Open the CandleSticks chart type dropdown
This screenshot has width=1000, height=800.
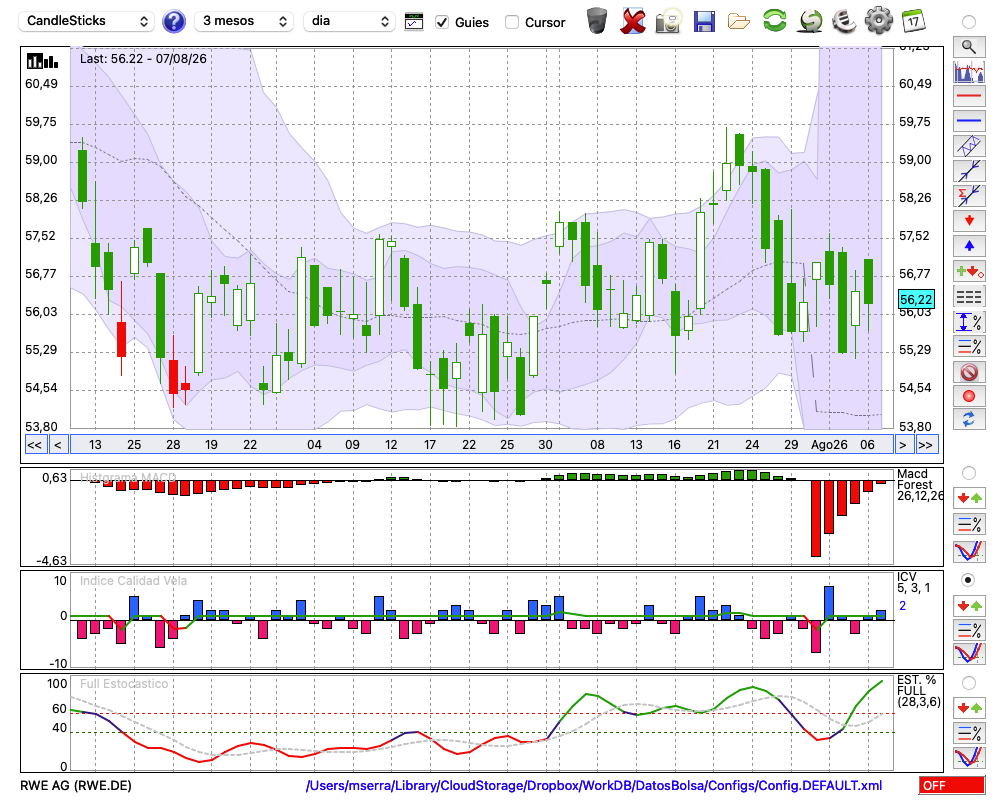[87, 21]
